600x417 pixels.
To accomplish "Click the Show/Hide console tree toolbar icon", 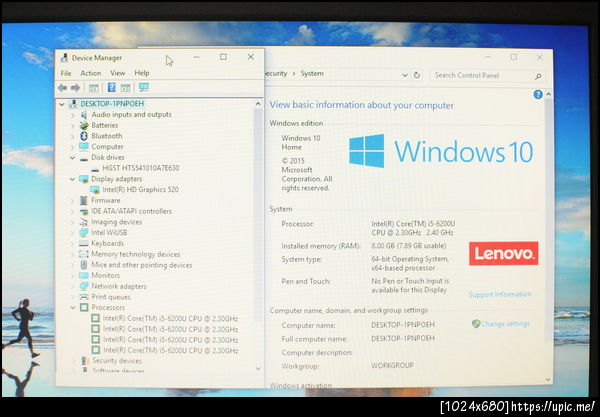I will [94, 88].
